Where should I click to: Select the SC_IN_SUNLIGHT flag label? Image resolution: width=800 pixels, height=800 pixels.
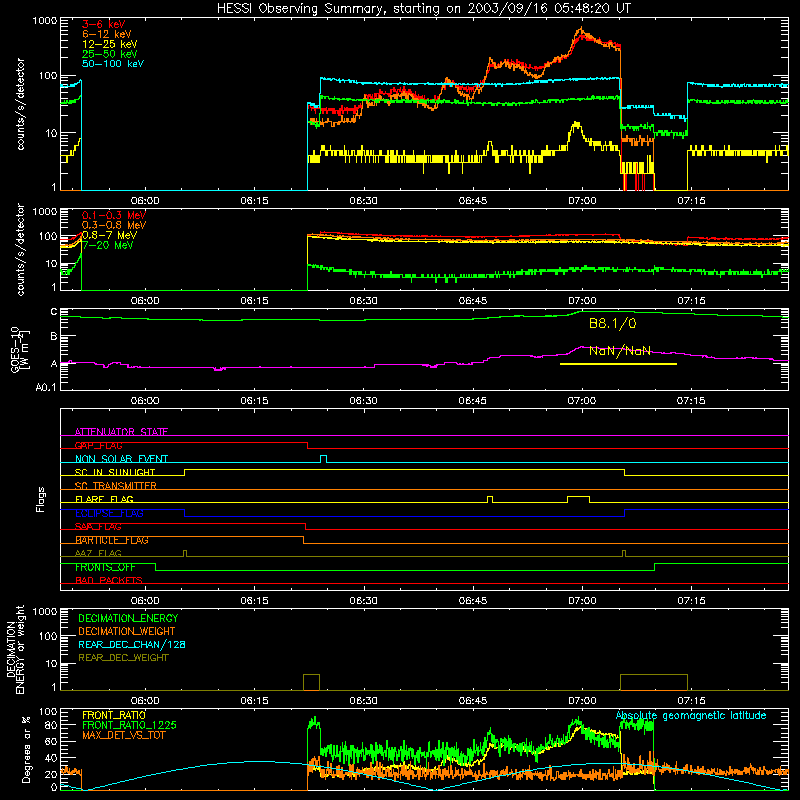point(115,472)
